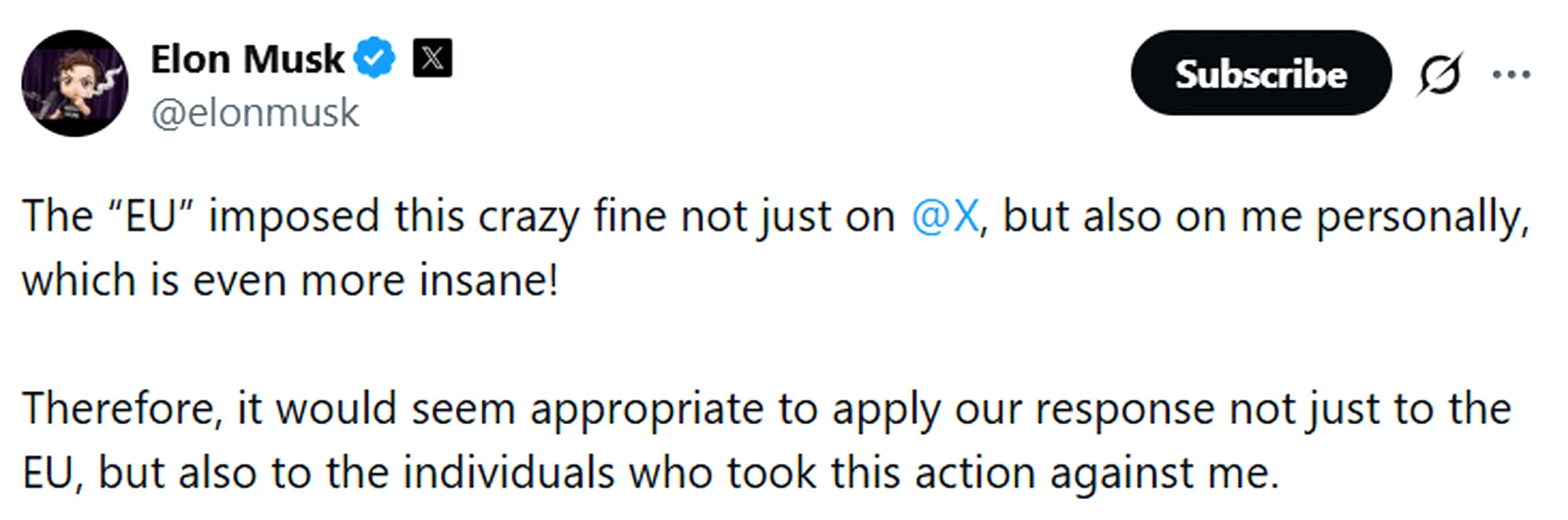Open the @X mention link

pyautogui.click(x=945, y=217)
